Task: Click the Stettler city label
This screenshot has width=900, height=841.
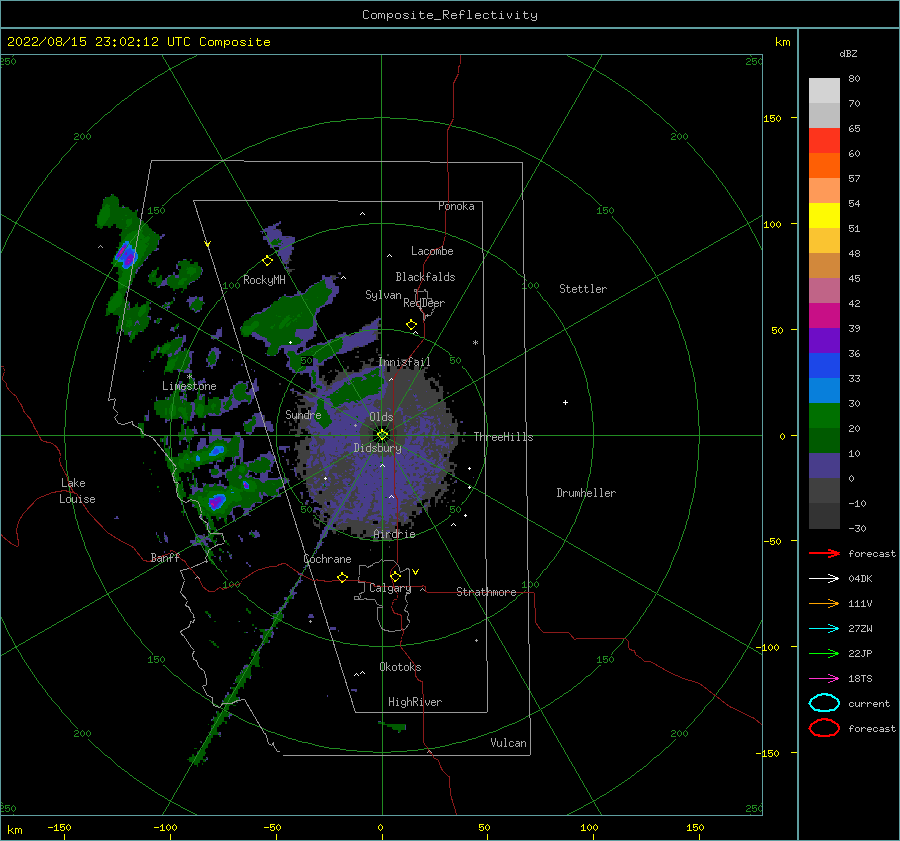Action: click(x=583, y=289)
